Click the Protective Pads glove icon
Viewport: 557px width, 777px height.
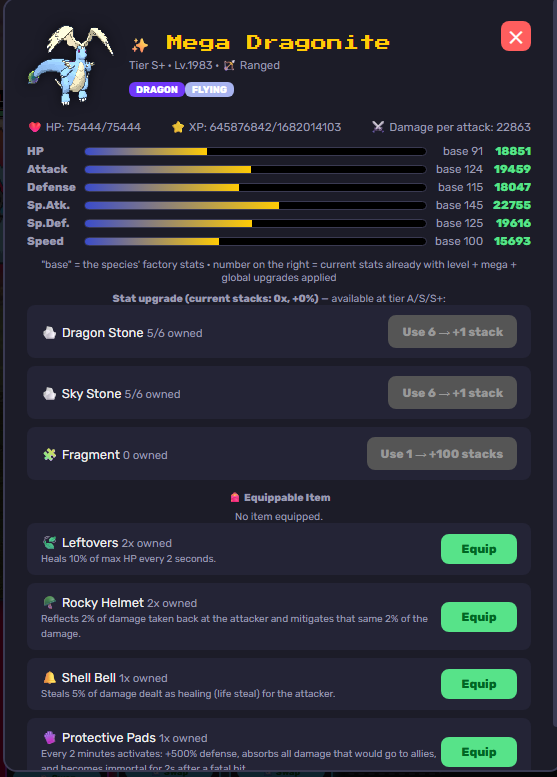(x=50, y=738)
